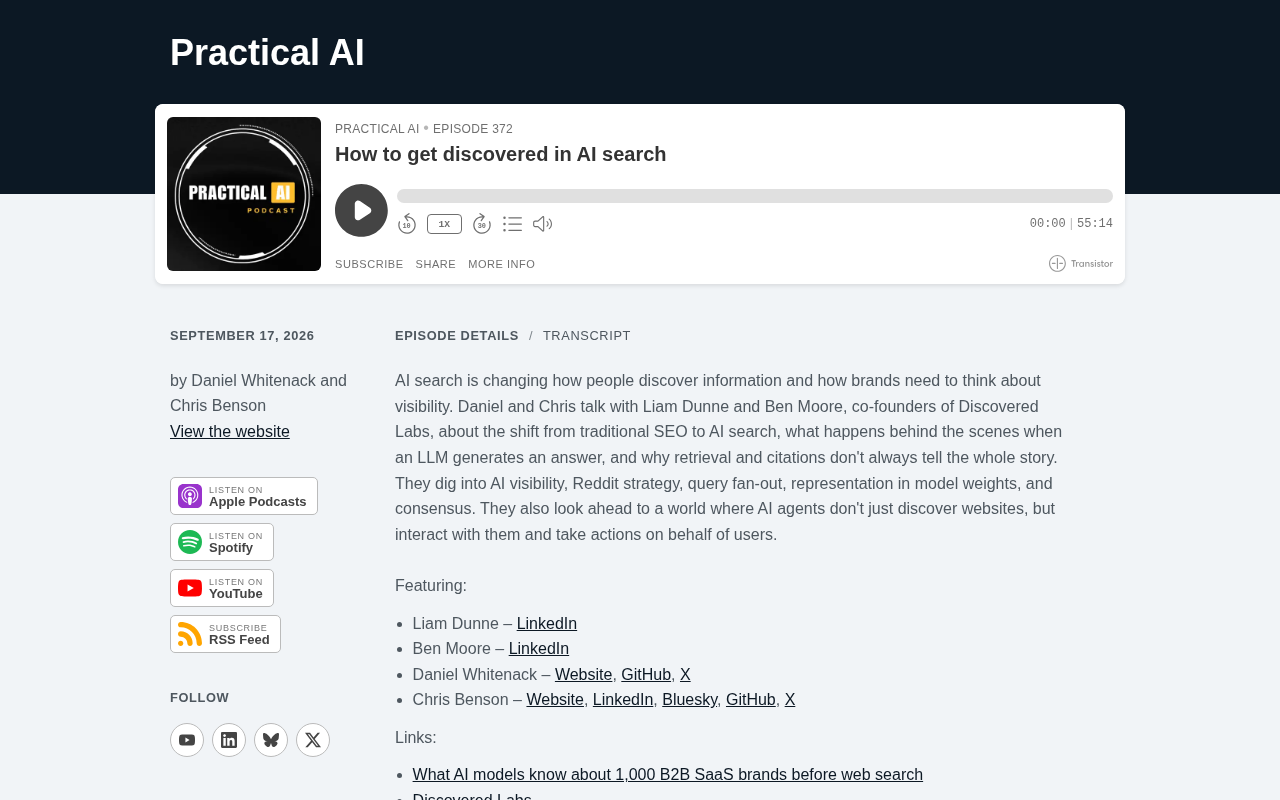1280x800 pixels.
Task: Open Chris Benson's GitHub link
Action: tap(751, 700)
